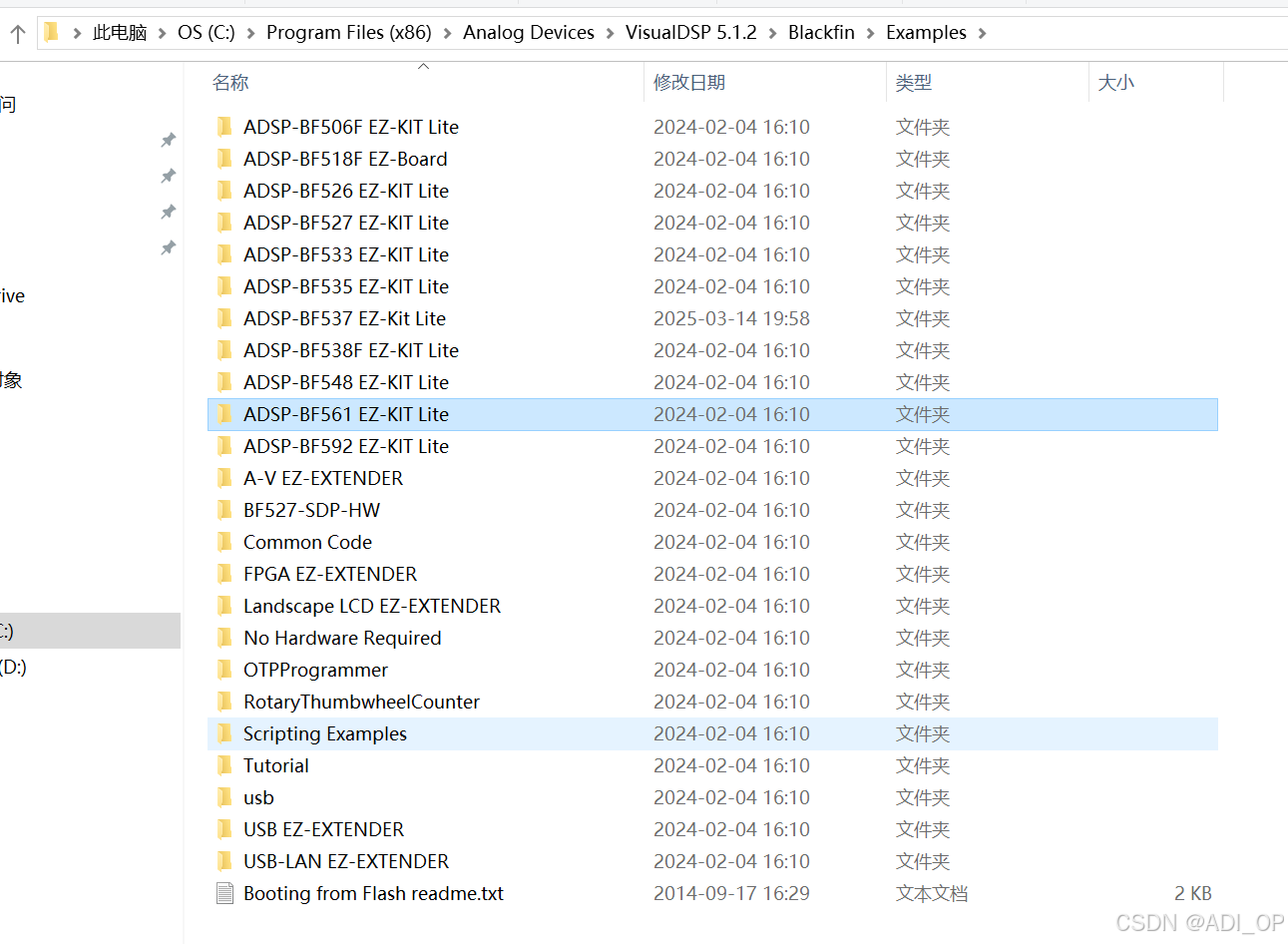The image size is (1288, 944).
Task: Click ADSP-BF506F EZ-KIT Lite folder icon
Action: tap(224, 127)
